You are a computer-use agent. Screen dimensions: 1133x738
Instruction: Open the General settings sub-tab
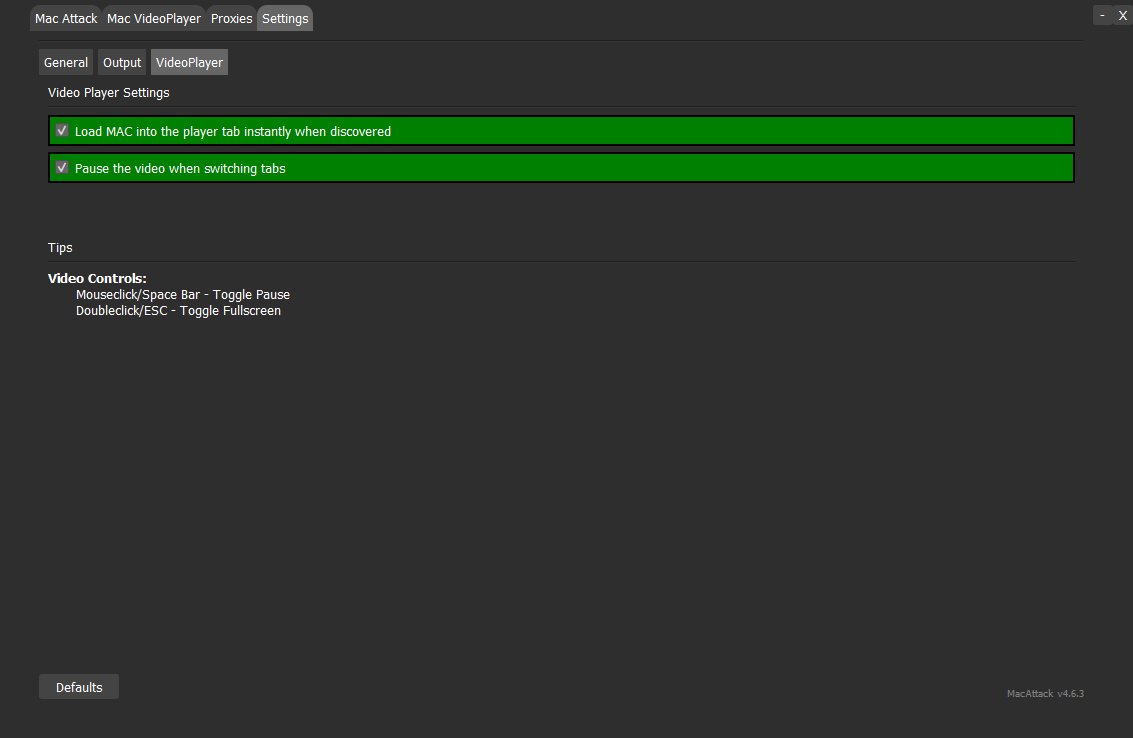[x=66, y=62]
